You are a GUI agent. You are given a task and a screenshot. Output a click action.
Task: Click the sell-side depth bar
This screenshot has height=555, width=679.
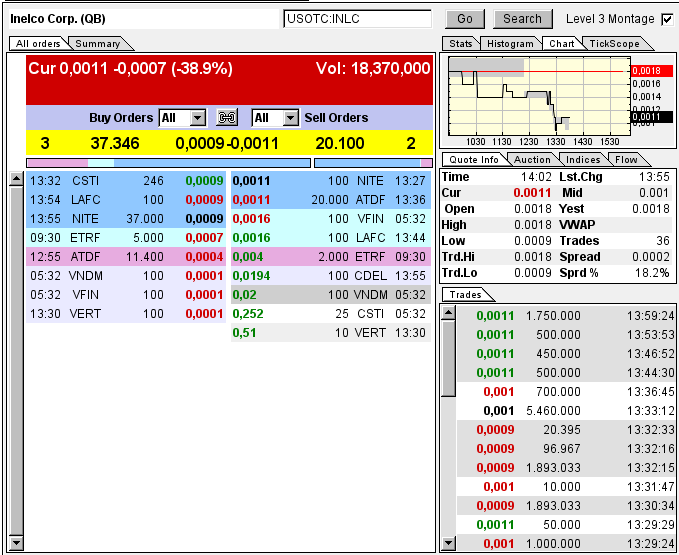click(x=373, y=163)
